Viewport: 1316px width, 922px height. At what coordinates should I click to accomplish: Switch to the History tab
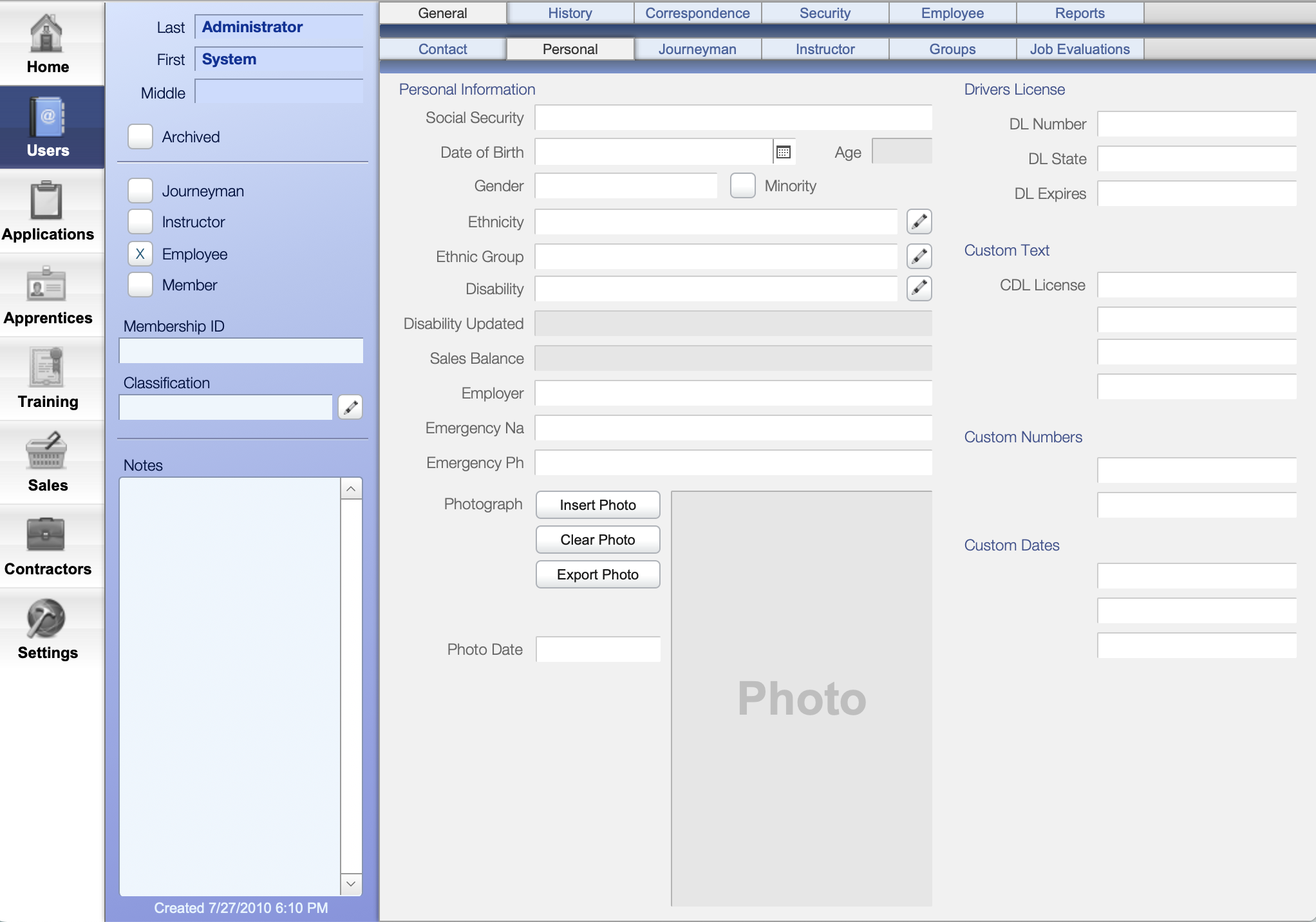pos(569,13)
